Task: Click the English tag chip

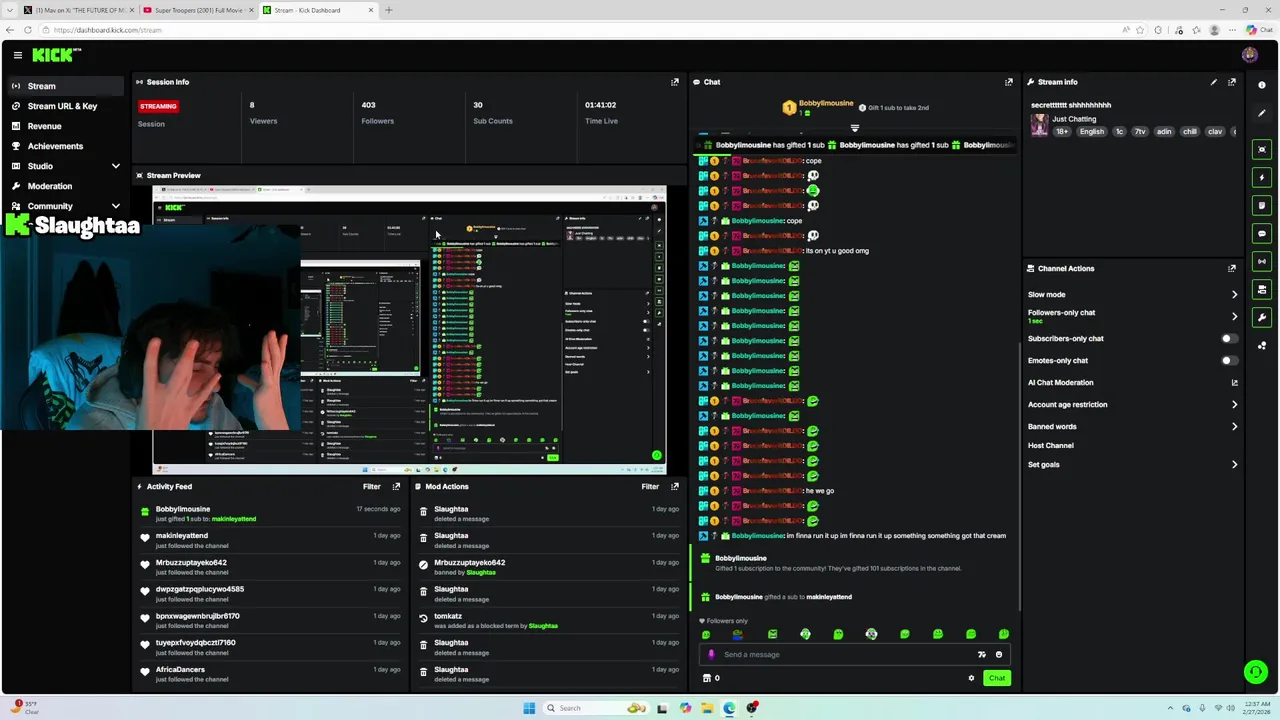Action: point(1092,131)
